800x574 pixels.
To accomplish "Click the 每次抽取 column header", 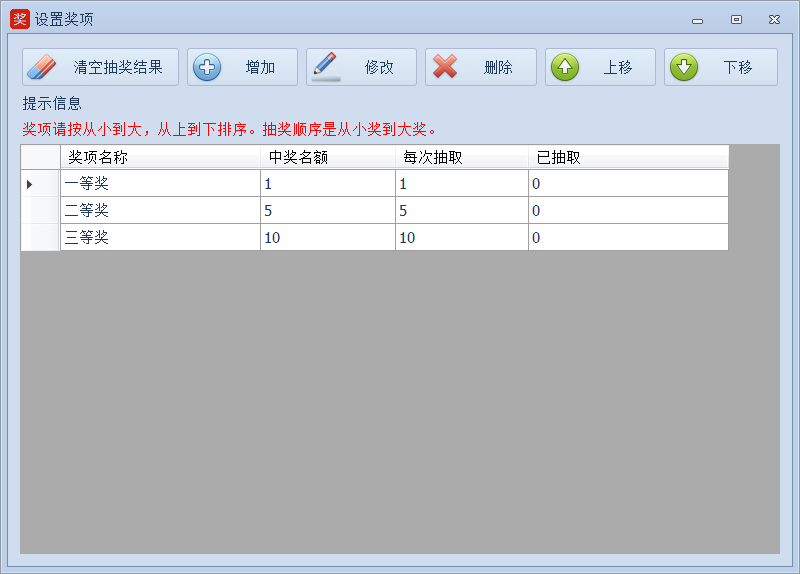I will click(x=461, y=157).
